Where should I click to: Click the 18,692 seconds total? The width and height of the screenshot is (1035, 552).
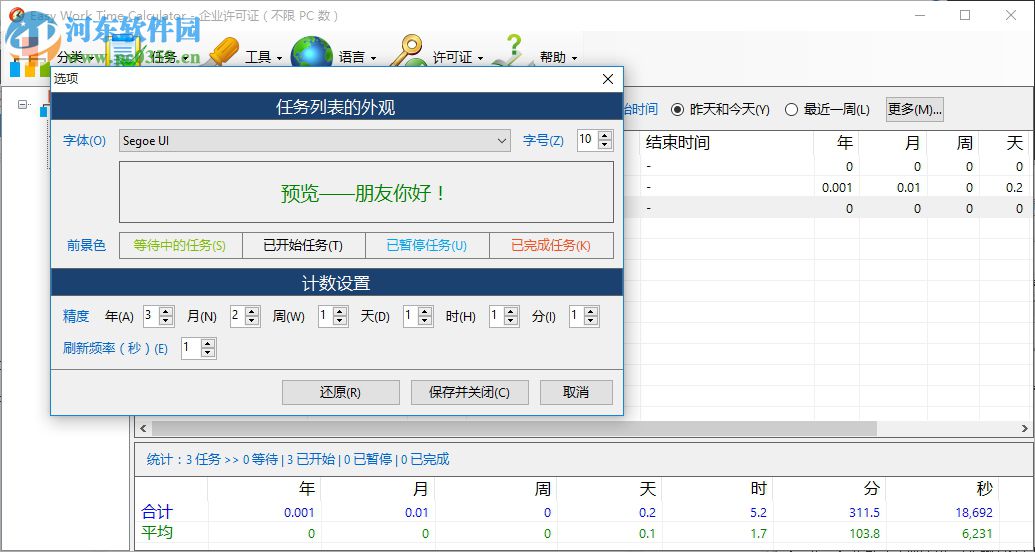coord(974,512)
